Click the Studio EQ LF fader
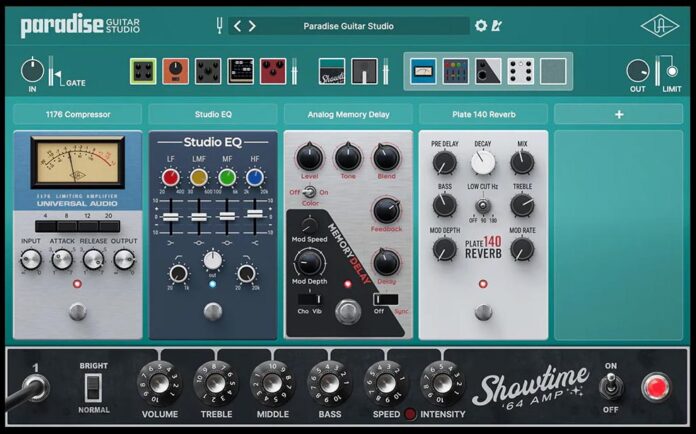 [170, 217]
